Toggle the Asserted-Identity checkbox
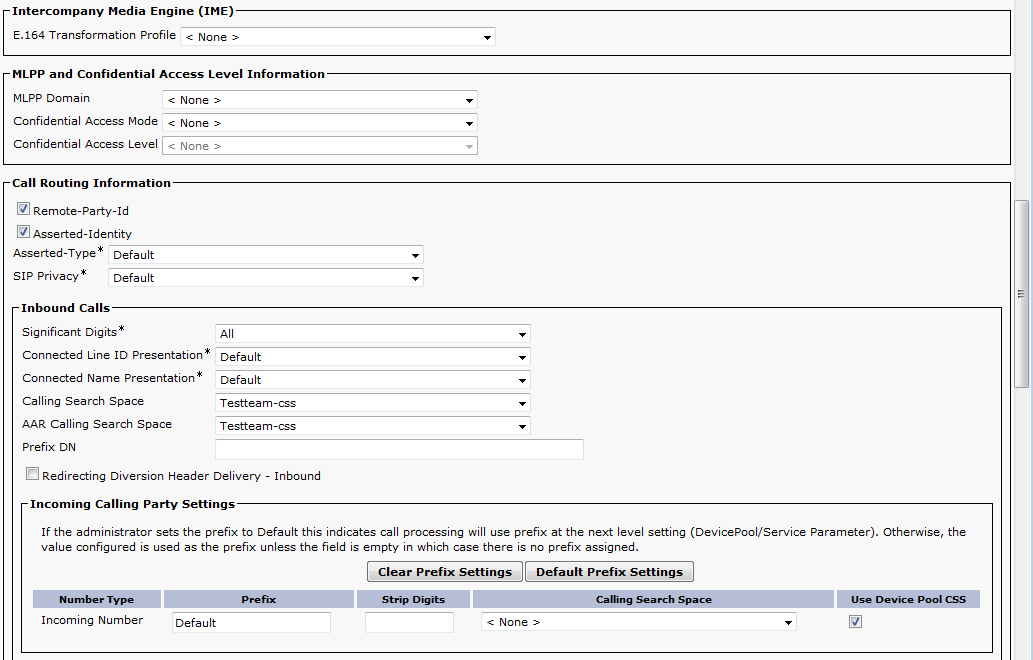This screenshot has height=660, width=1033. [x=23, y=233]
